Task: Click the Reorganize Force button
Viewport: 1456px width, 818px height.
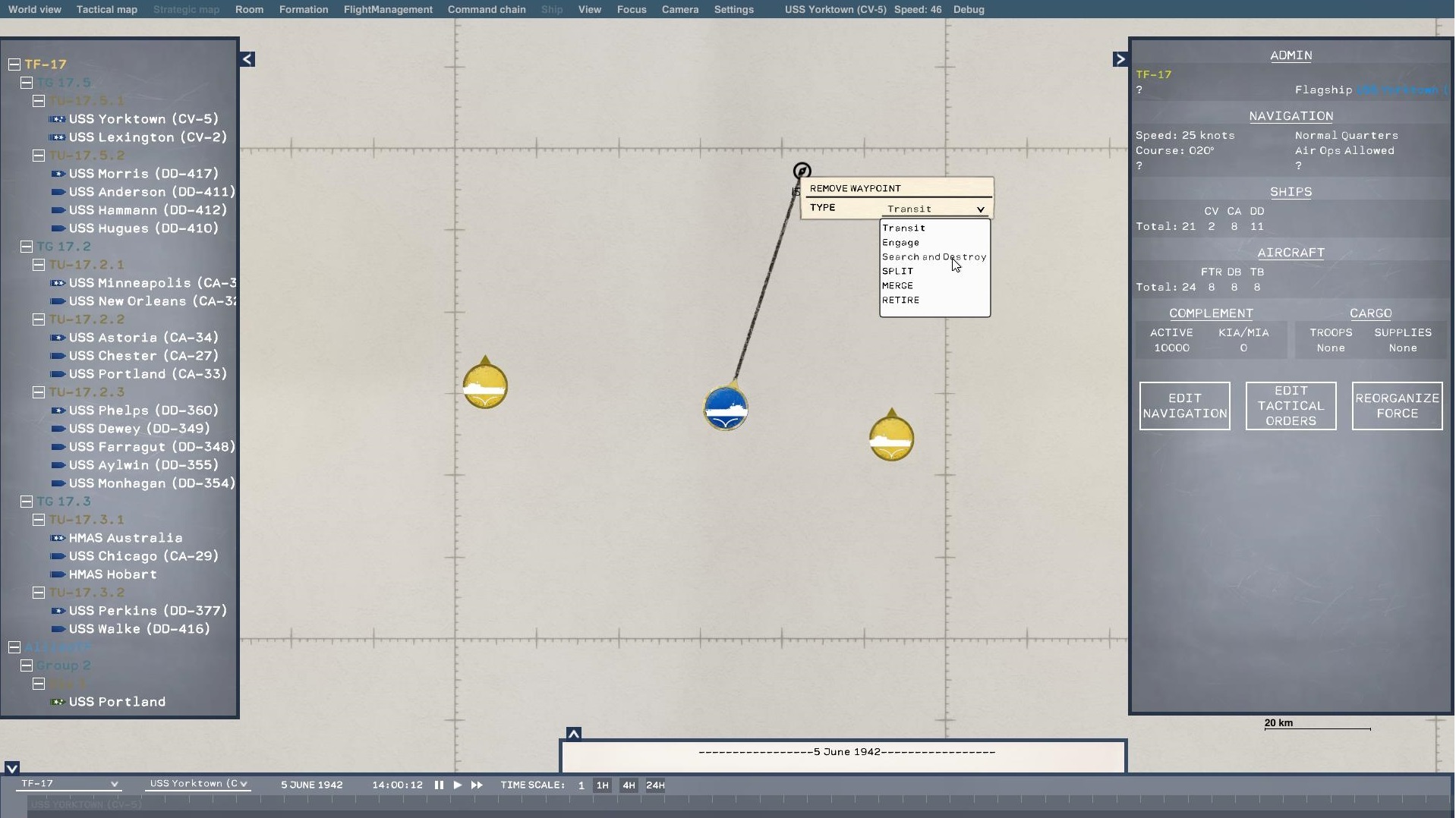Action: 1397,406
